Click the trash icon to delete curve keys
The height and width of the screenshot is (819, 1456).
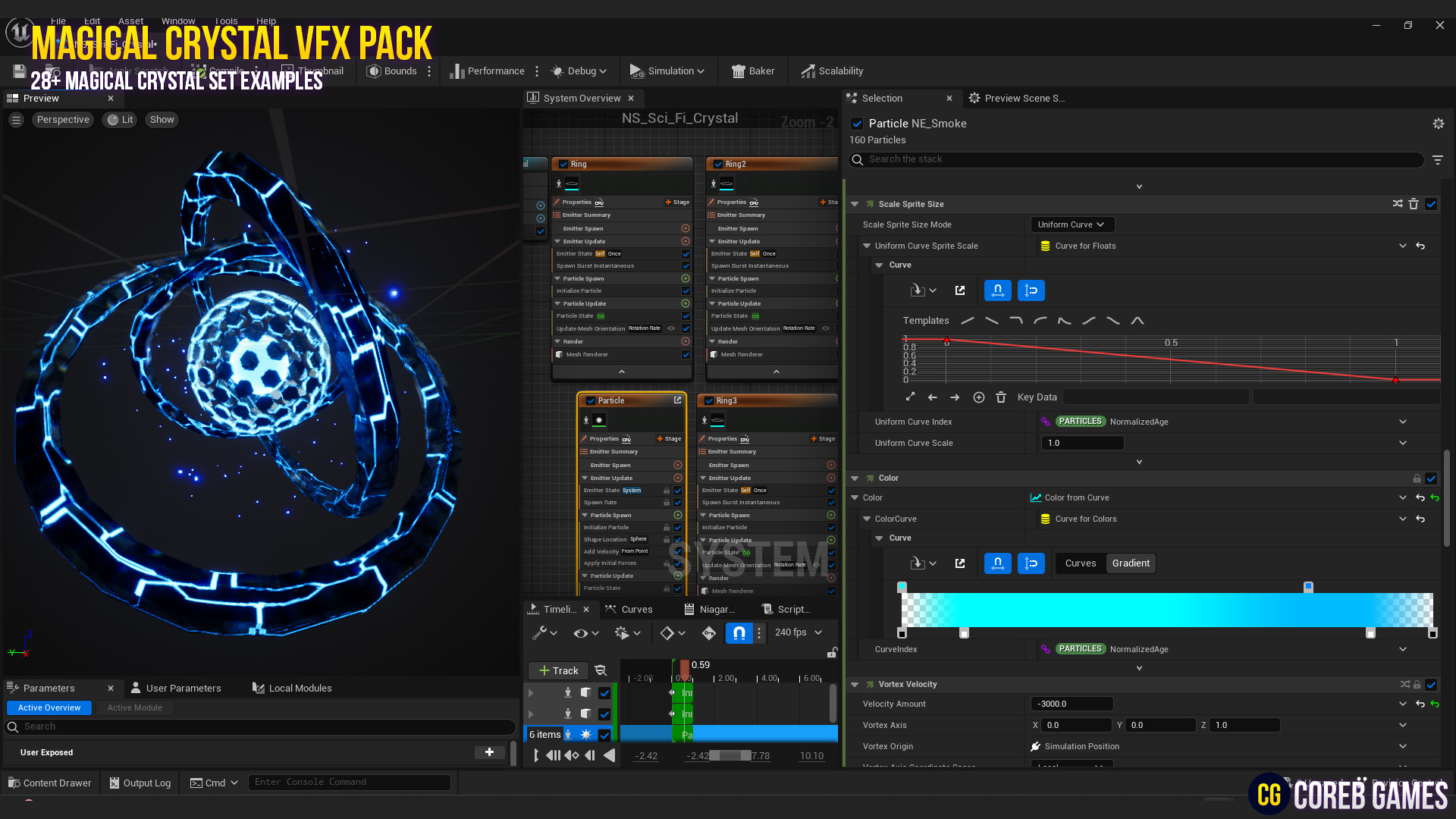click(x=1001, y=397)
